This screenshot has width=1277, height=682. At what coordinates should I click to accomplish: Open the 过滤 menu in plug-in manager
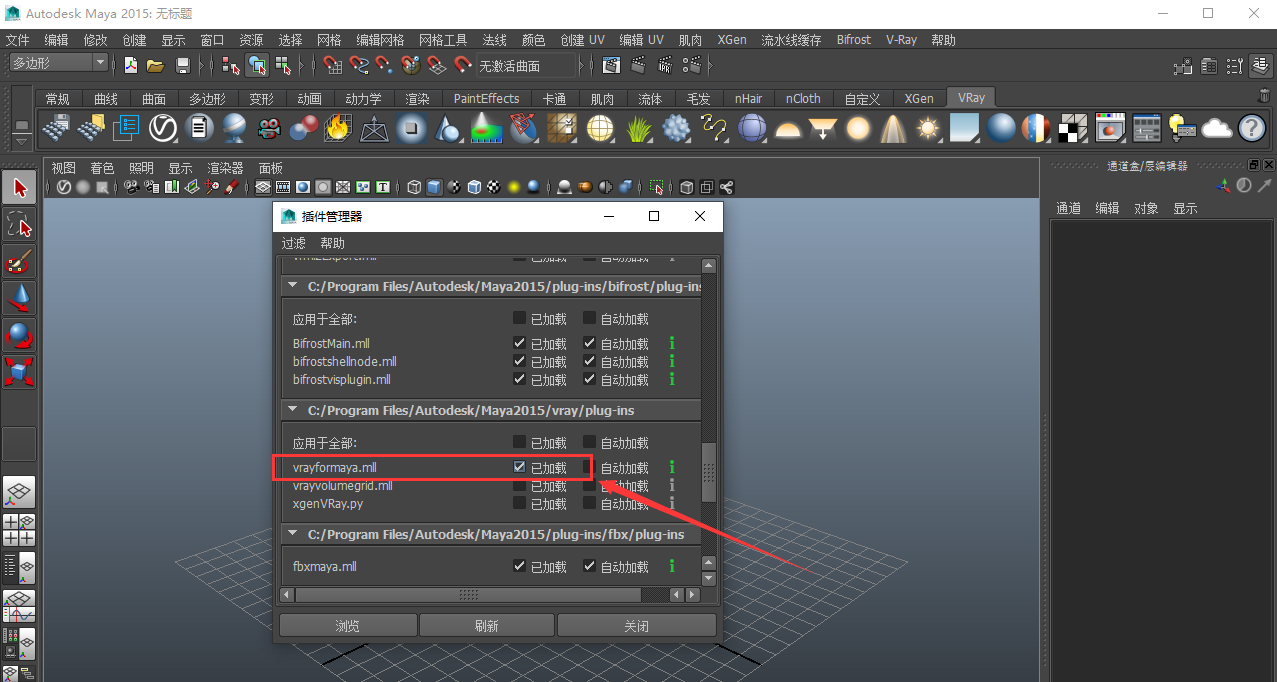(x=293, y=243)
